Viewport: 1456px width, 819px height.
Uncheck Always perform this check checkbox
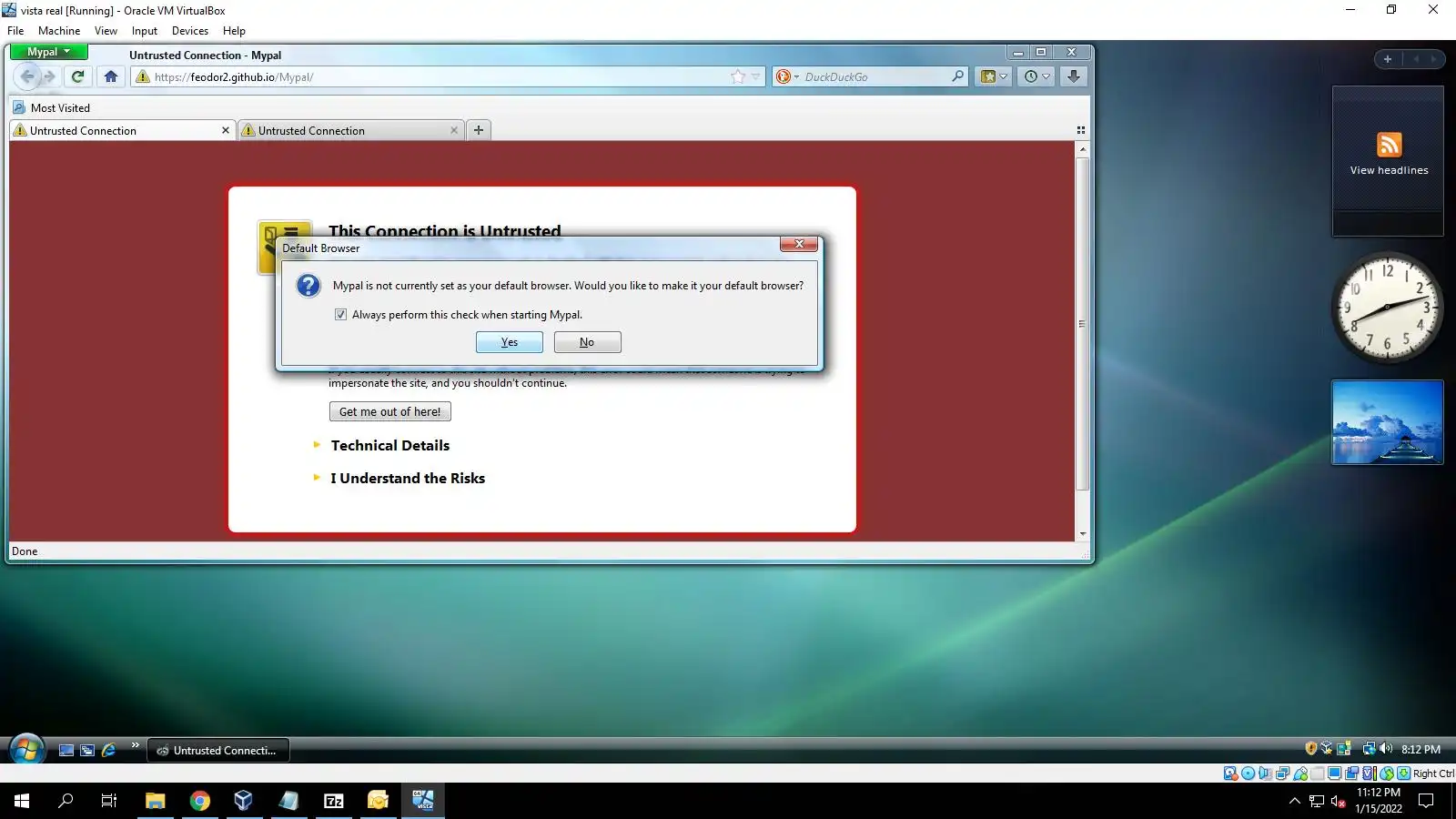[x=340, y=315]
